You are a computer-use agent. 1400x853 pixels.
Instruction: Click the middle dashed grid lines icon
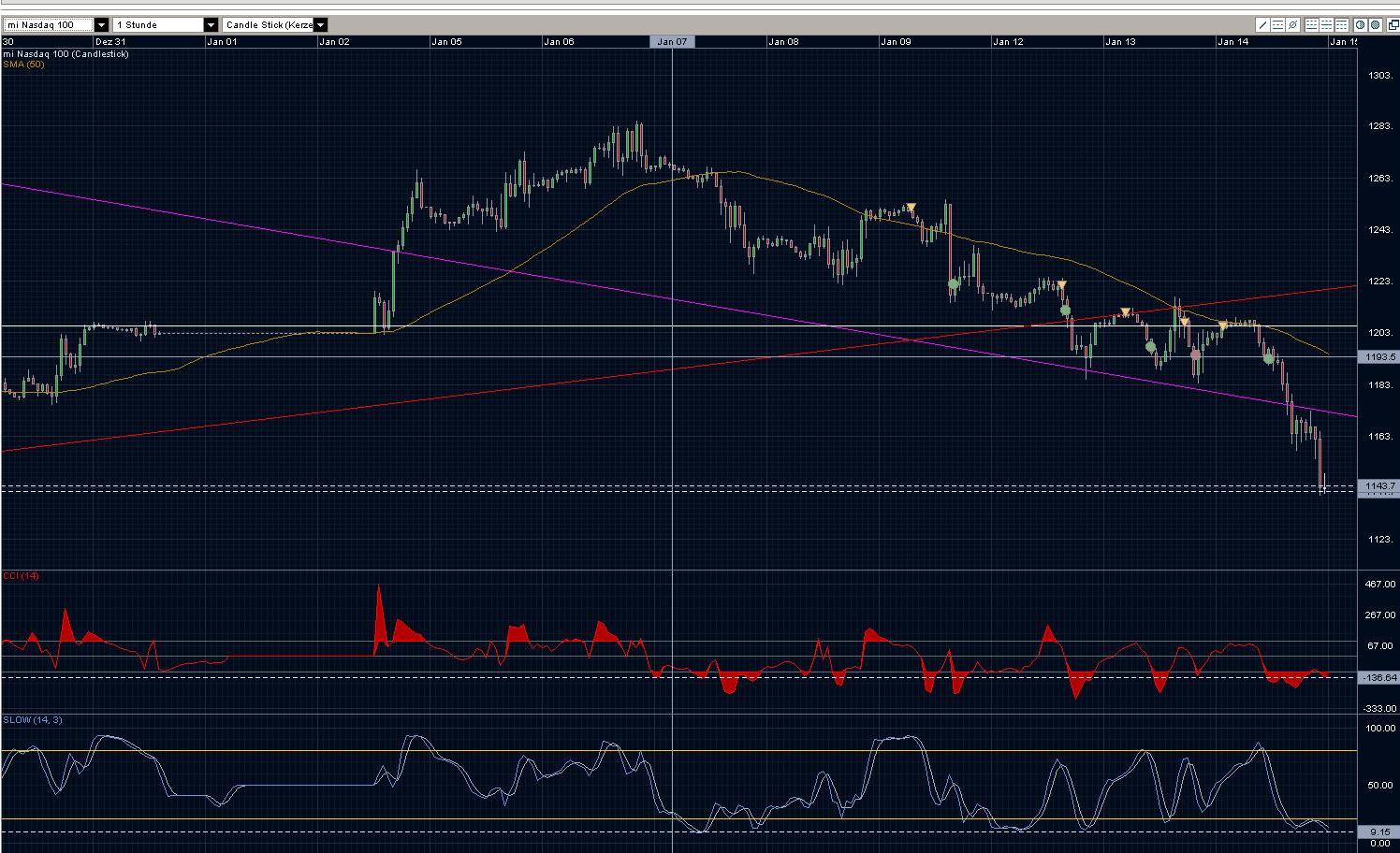pos(1327,25)
